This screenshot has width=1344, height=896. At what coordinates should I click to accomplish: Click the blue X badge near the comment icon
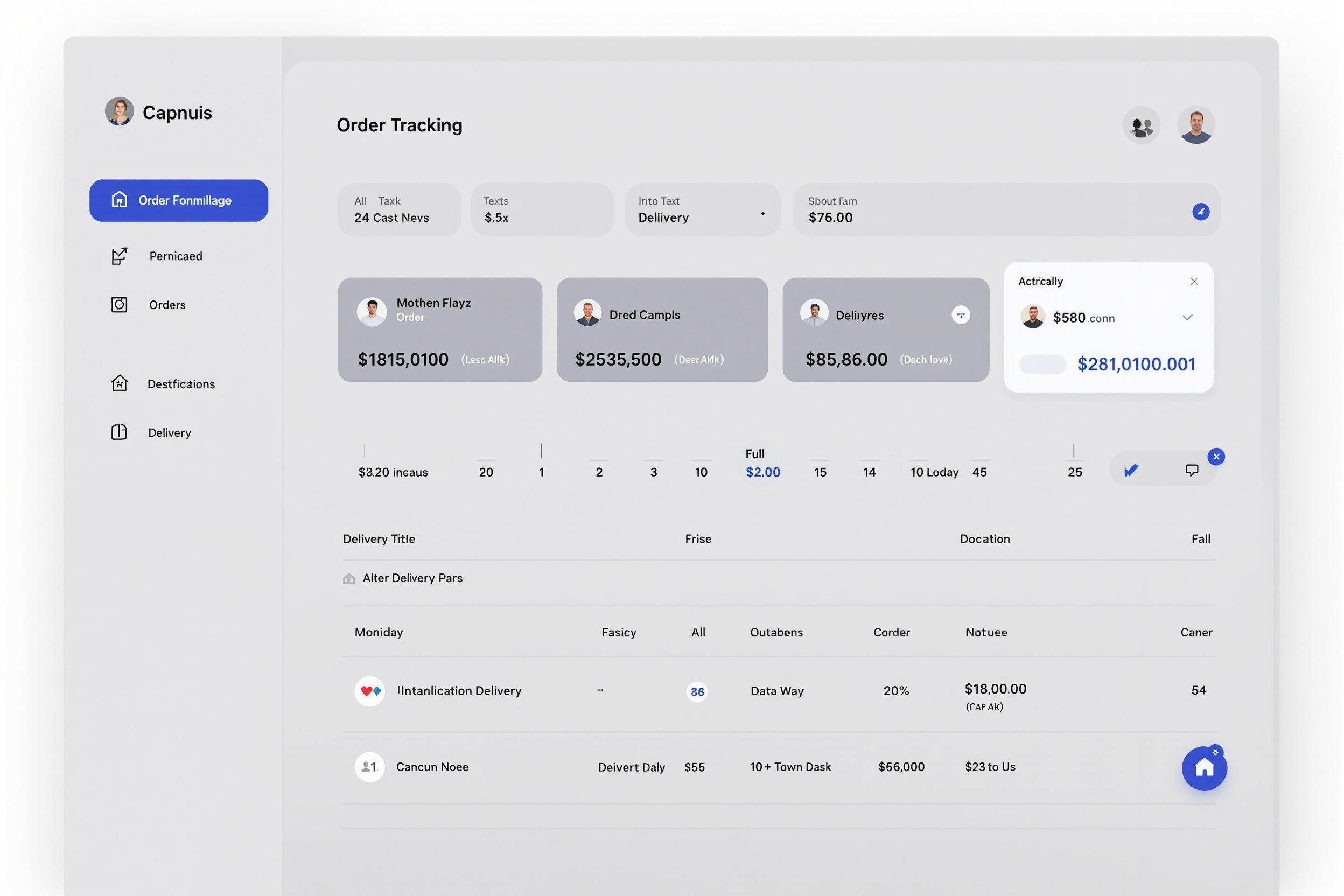click(x=1216, y=457)
